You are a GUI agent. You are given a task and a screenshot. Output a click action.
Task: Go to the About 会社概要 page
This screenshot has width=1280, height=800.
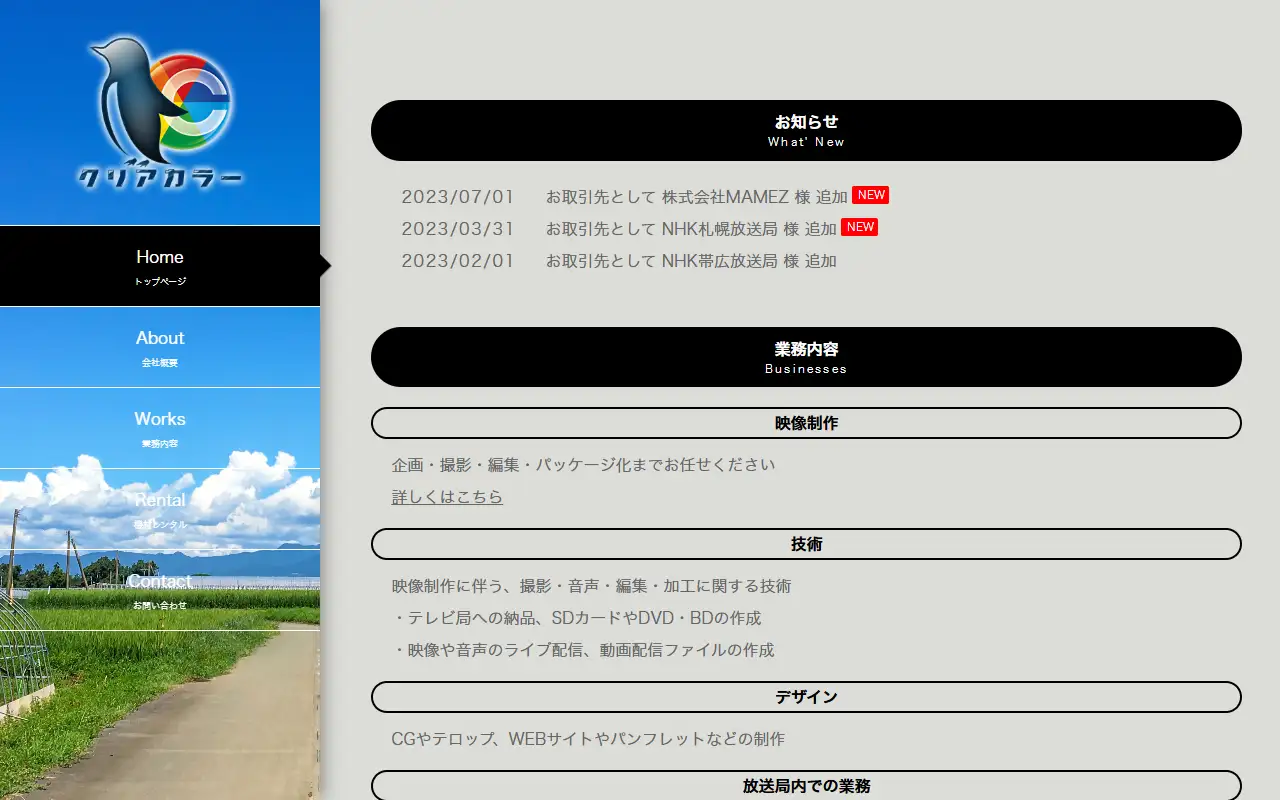tap(160, 347)
